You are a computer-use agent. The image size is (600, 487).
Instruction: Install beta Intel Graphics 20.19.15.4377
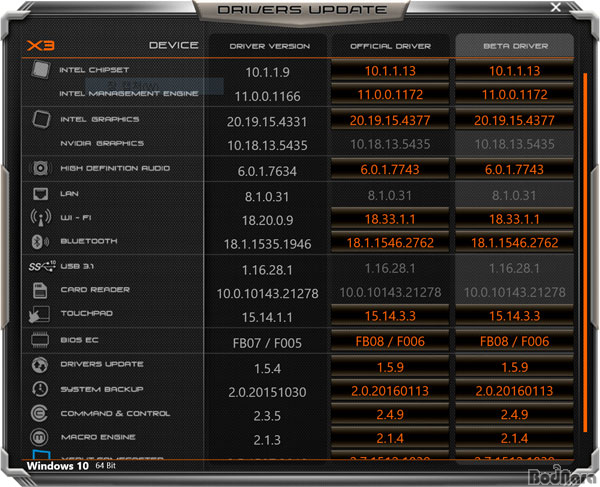point(514,120)
